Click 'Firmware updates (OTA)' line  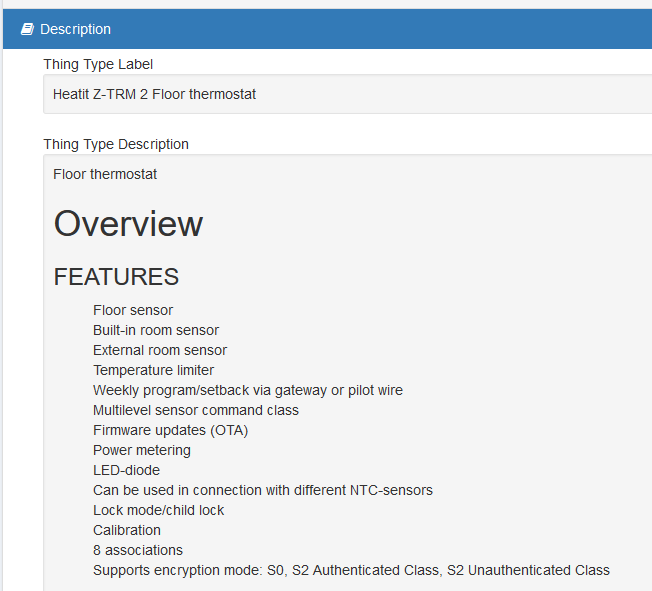170,430
